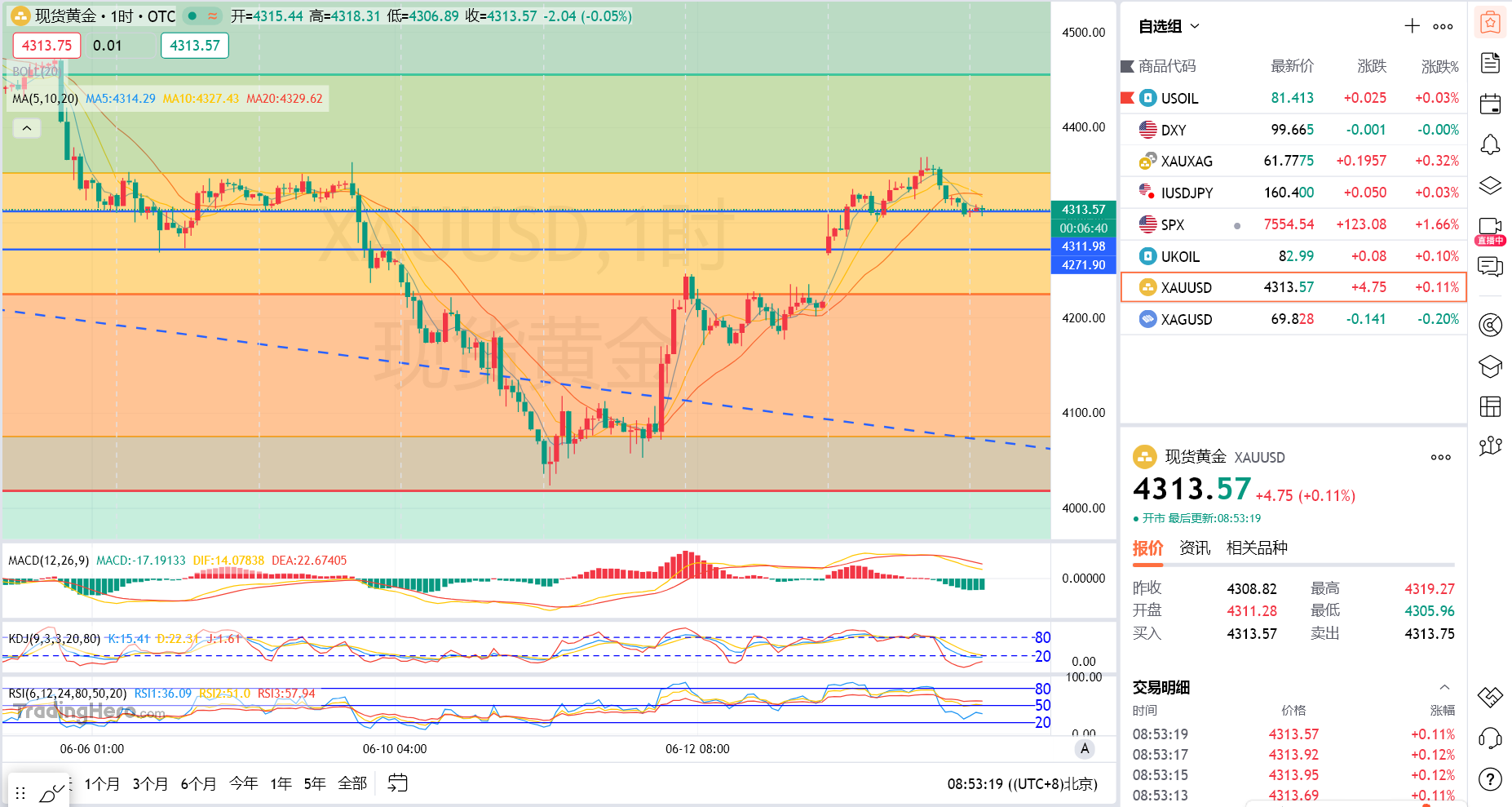Toggle the green market status dot in chart header
The height and width of the screenshot is (807, 1512).
pyautogui.click(x=192, y=16)
